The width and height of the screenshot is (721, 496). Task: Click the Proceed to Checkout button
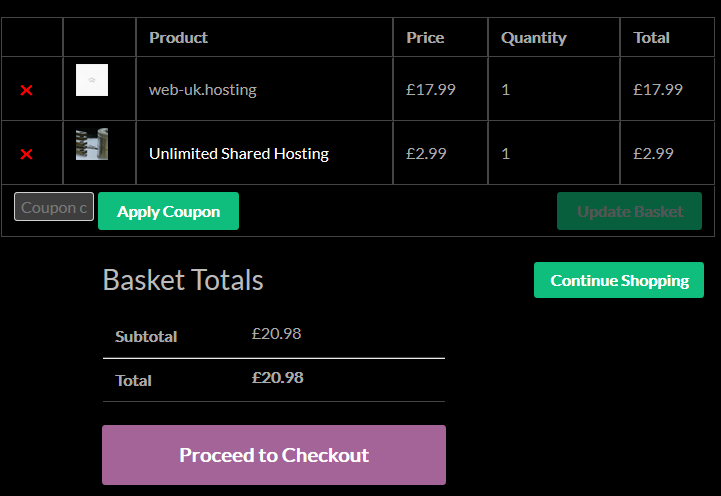click(274, 455)
